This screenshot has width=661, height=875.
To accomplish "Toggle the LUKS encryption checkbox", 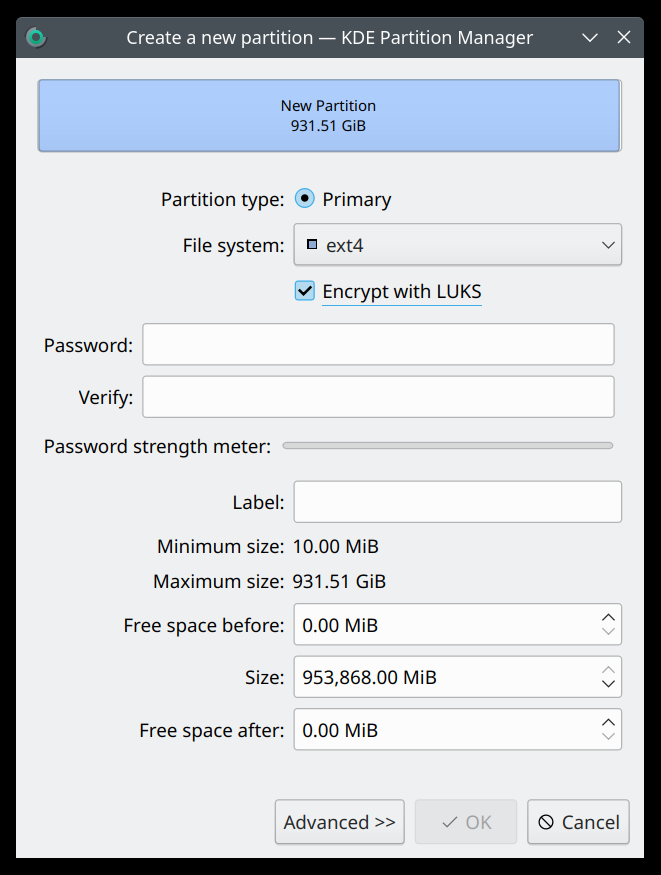I will [304, 291].
